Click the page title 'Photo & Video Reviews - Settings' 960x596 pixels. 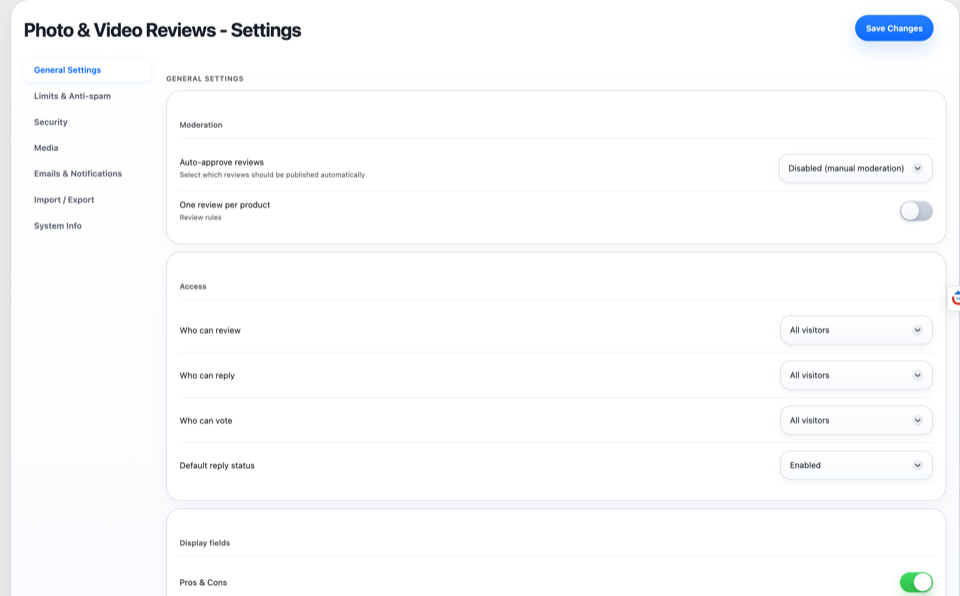point(162,30)
